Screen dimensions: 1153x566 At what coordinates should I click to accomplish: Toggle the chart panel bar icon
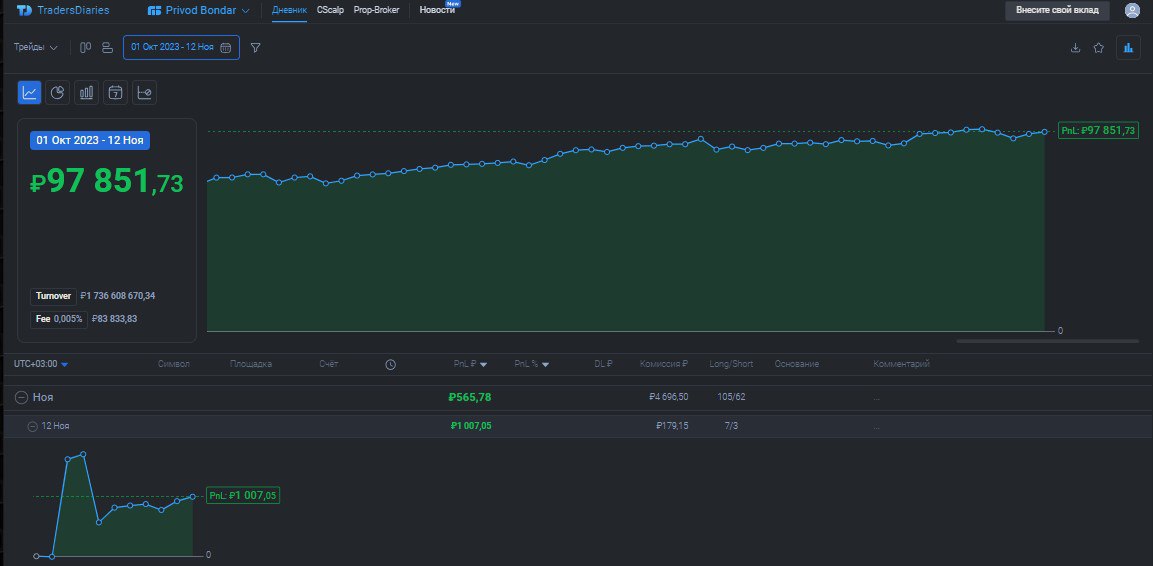pyautogui.click(x=1128, y=48)
